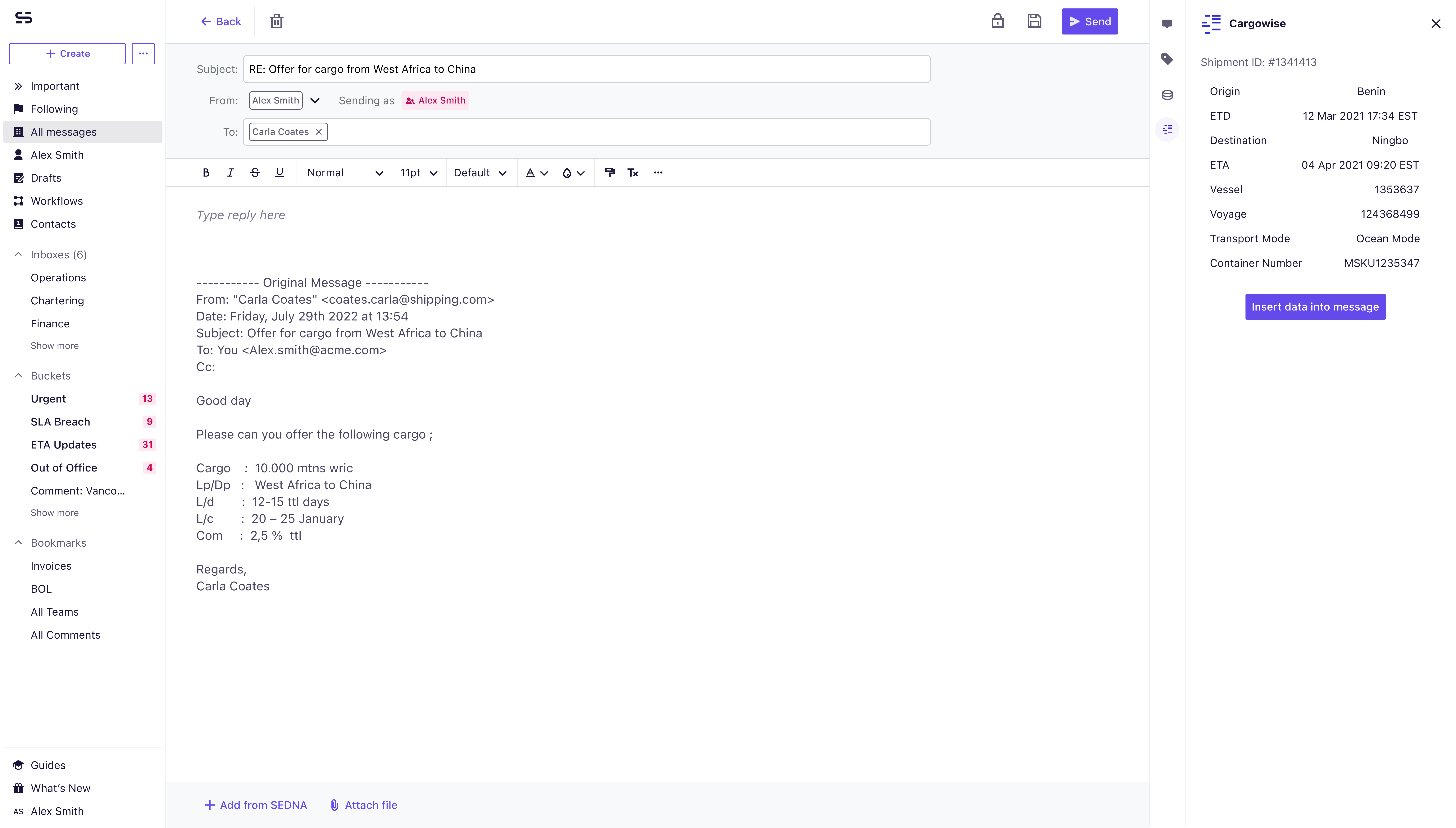The width and height of the screenshot is (1456, 828).
Task: Click the lock icon in top toolbar
Action: click(997, 21)
